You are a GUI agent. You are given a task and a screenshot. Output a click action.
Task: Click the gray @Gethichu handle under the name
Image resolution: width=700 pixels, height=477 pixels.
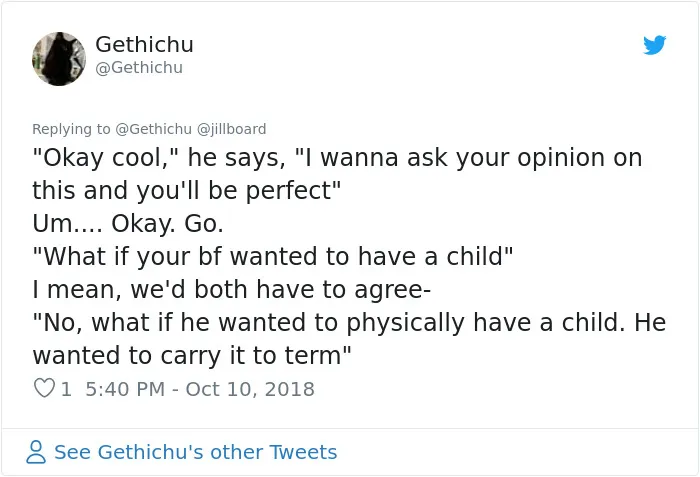point(139,67)
